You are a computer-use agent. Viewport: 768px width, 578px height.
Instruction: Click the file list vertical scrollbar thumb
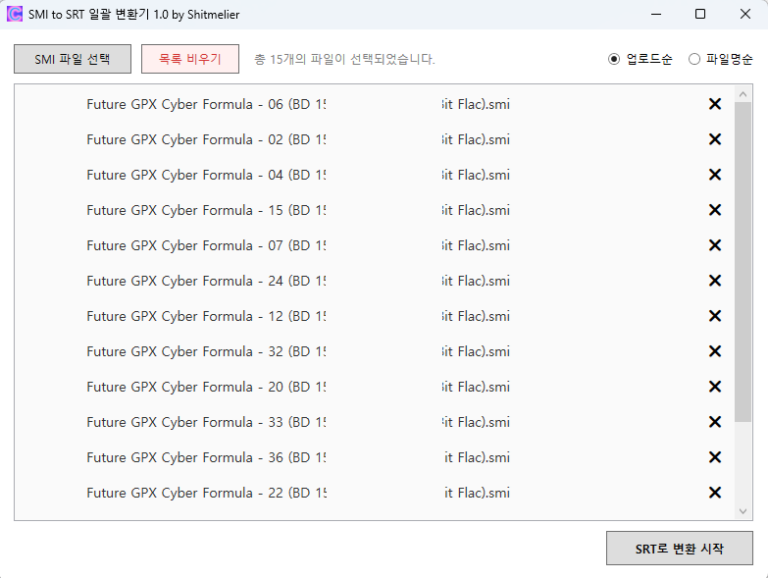(743, 262)
